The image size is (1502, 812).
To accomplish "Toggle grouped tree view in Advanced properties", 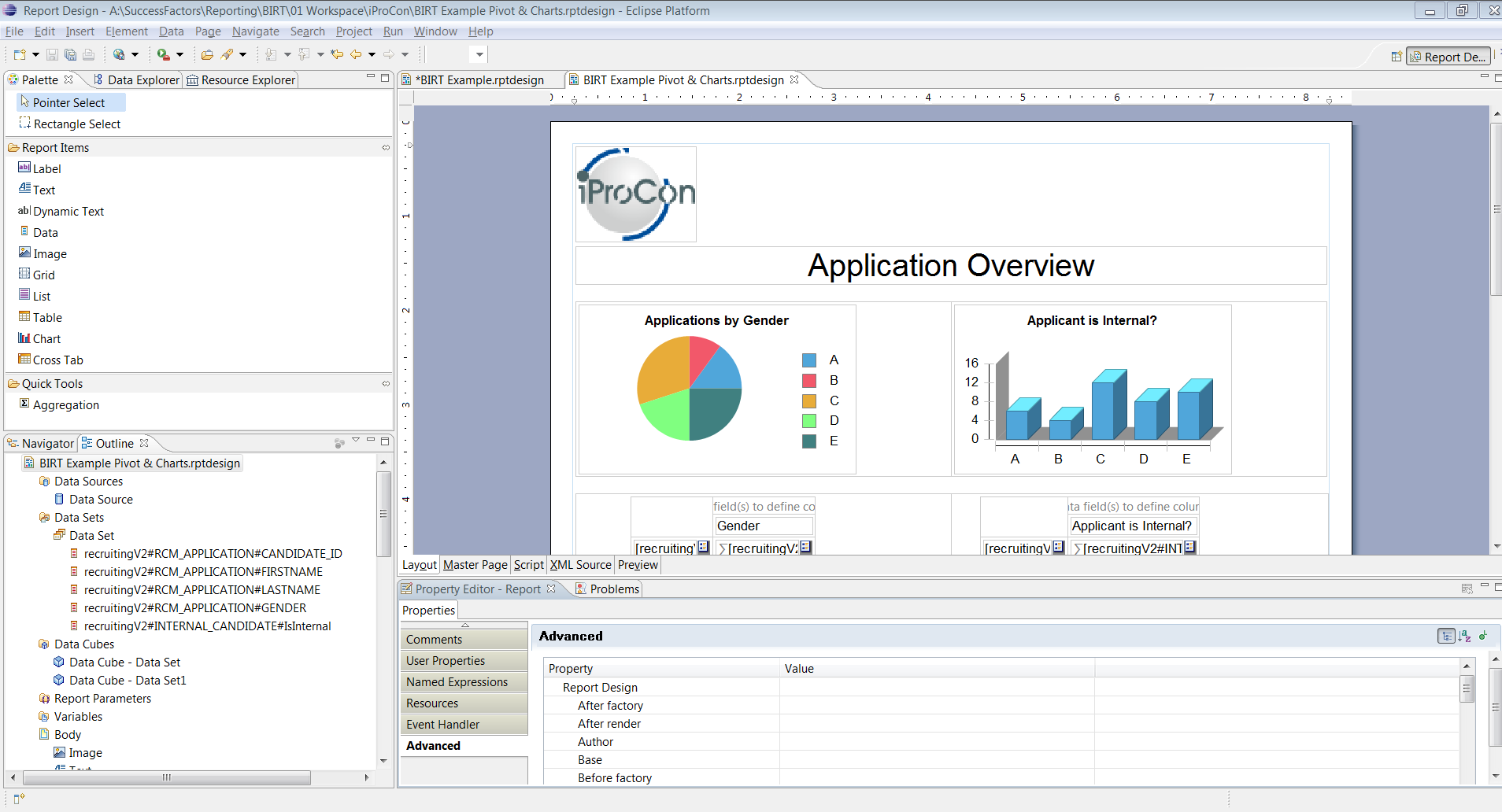I will tap(1446, 636).
